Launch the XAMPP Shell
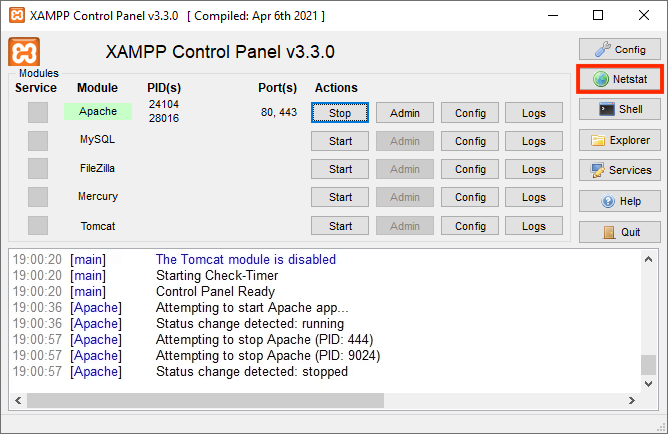Image resolution: width=668 pixels, height=434 pixels. (x=620, y=109)
